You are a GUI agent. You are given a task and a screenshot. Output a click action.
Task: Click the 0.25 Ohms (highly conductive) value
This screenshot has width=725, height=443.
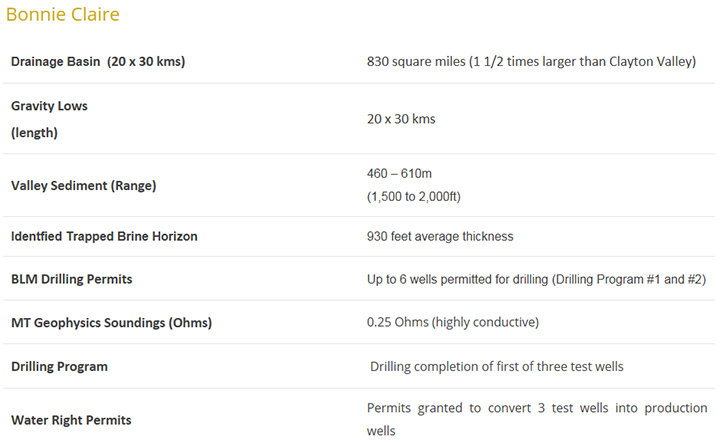click(453, 322)
